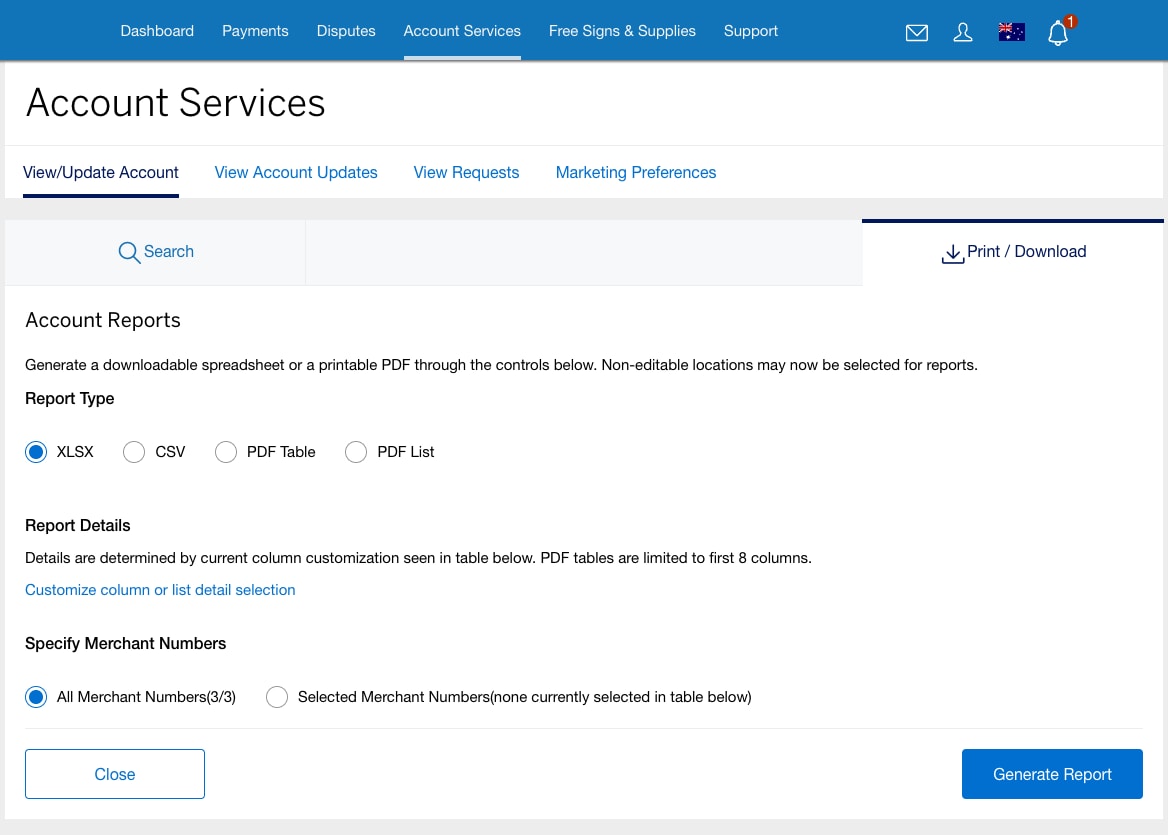Image resolution: width=1168 pixels, height=835 pixels.
Task: Switch to View Requests tab
Action: pyautogui.click(x=466, y=173)
